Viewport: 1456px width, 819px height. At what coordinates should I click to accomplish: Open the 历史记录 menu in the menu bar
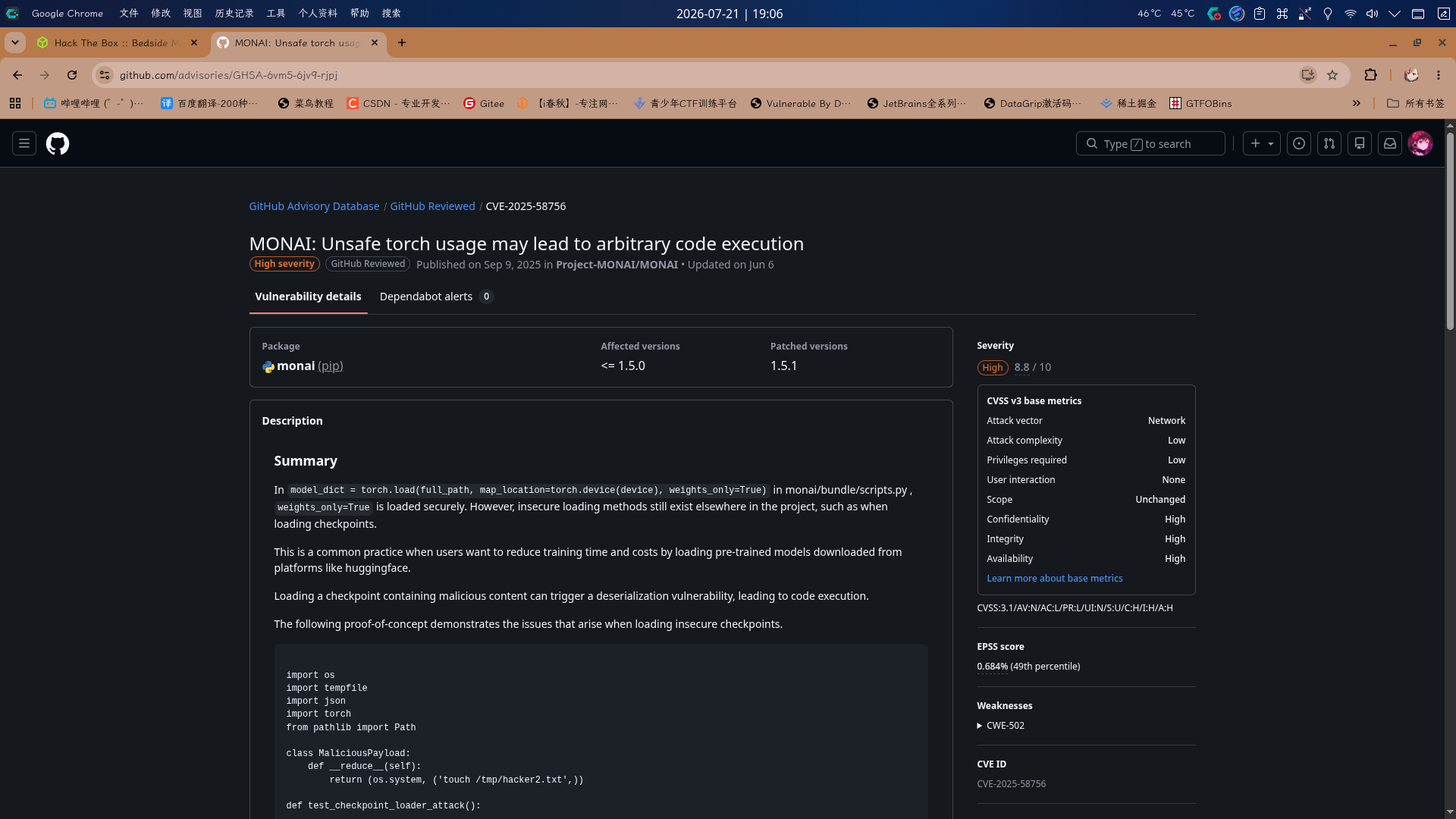(234, 14)
